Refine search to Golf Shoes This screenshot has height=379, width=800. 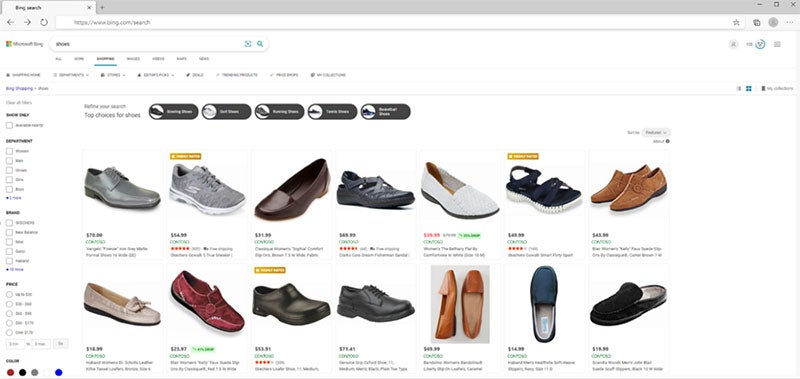pyautogui.click(x=227, y=112)
